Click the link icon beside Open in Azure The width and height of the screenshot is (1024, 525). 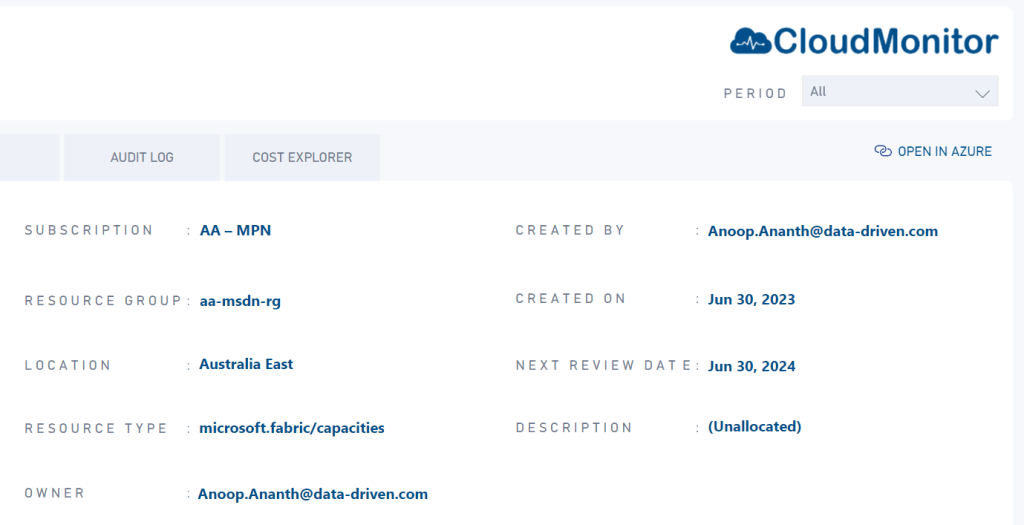[x=883, y=151]
